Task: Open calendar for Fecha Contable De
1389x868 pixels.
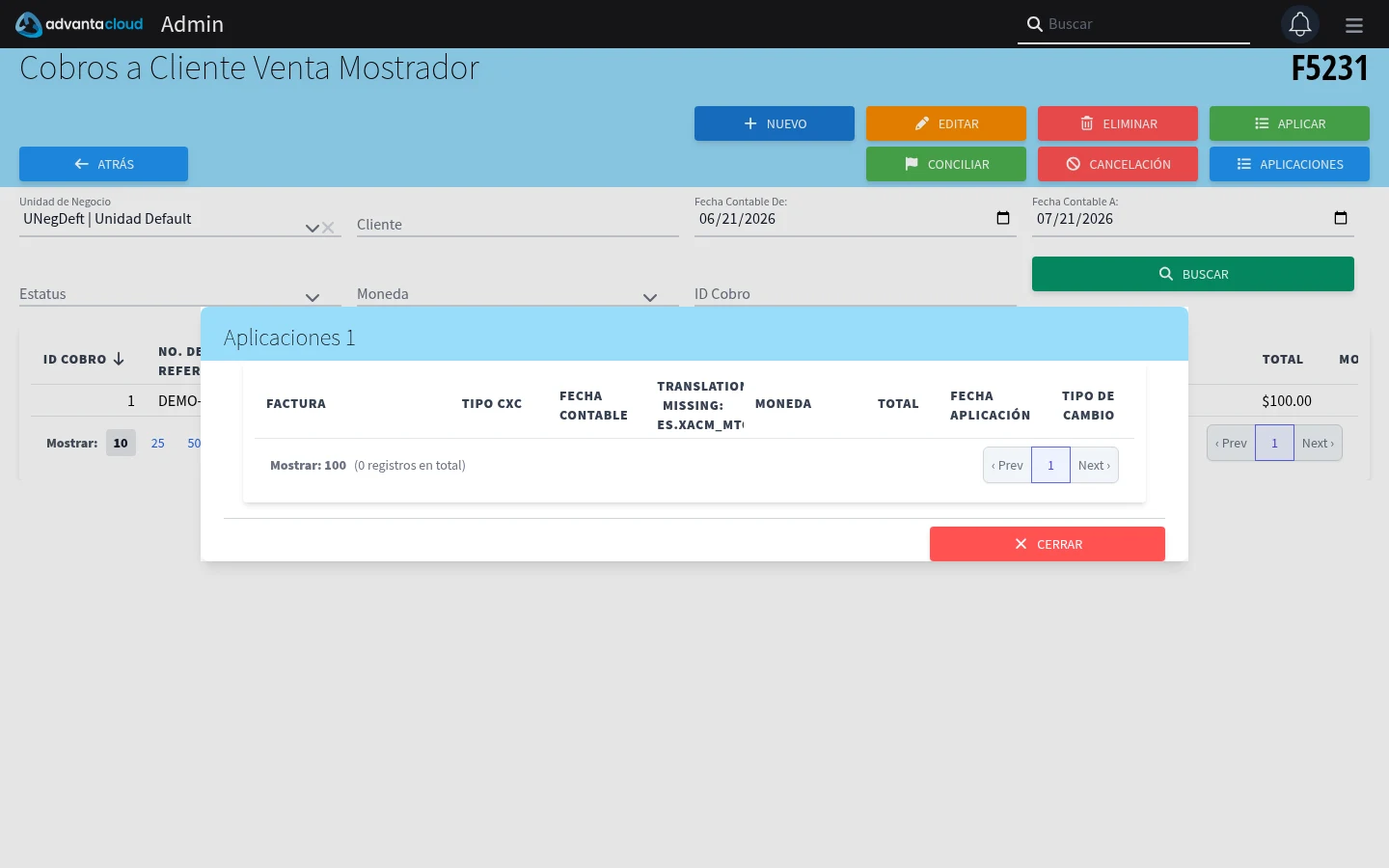Action: click(x=1003, y=218)
